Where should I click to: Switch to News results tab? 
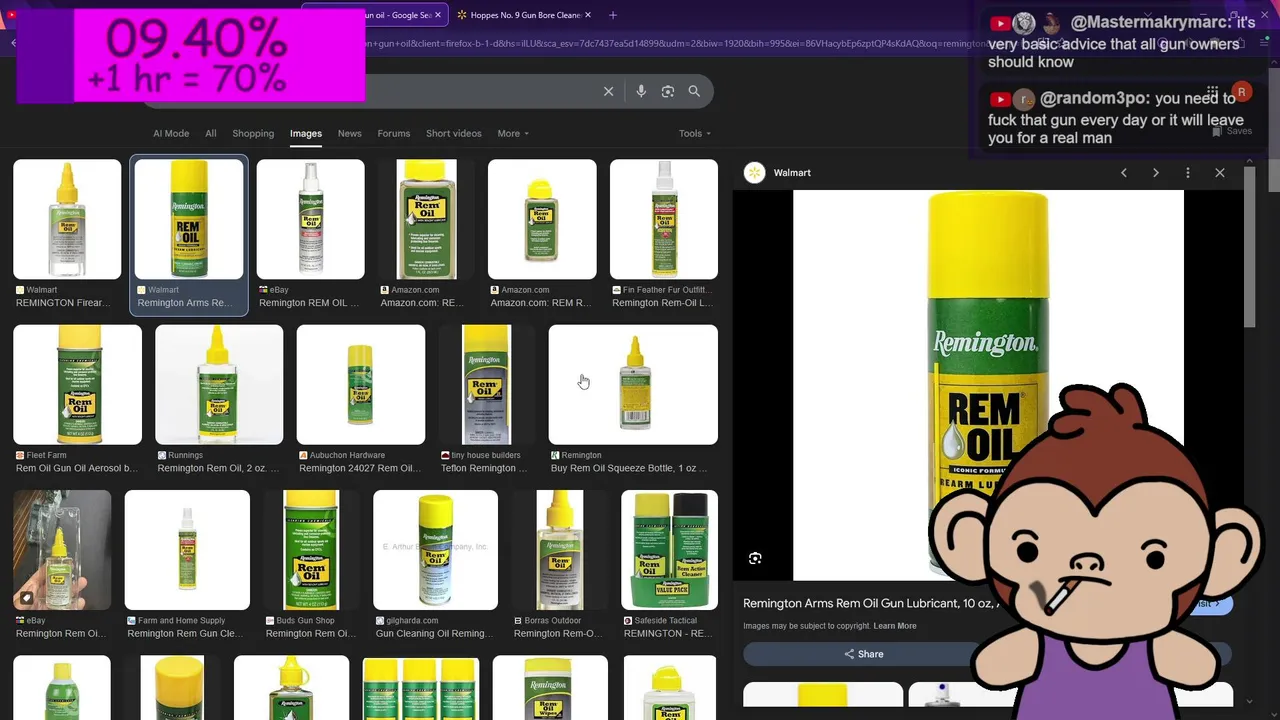[349, 133]
